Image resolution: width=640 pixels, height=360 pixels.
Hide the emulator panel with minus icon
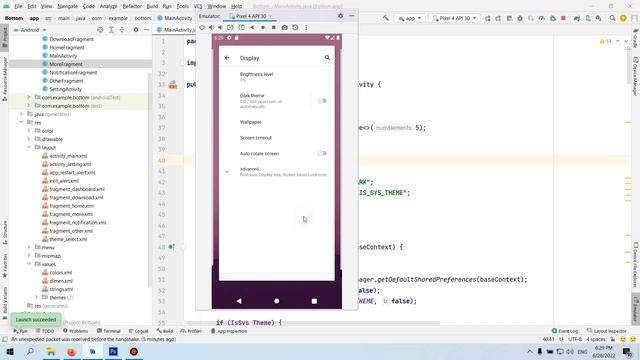coord(351,16)
